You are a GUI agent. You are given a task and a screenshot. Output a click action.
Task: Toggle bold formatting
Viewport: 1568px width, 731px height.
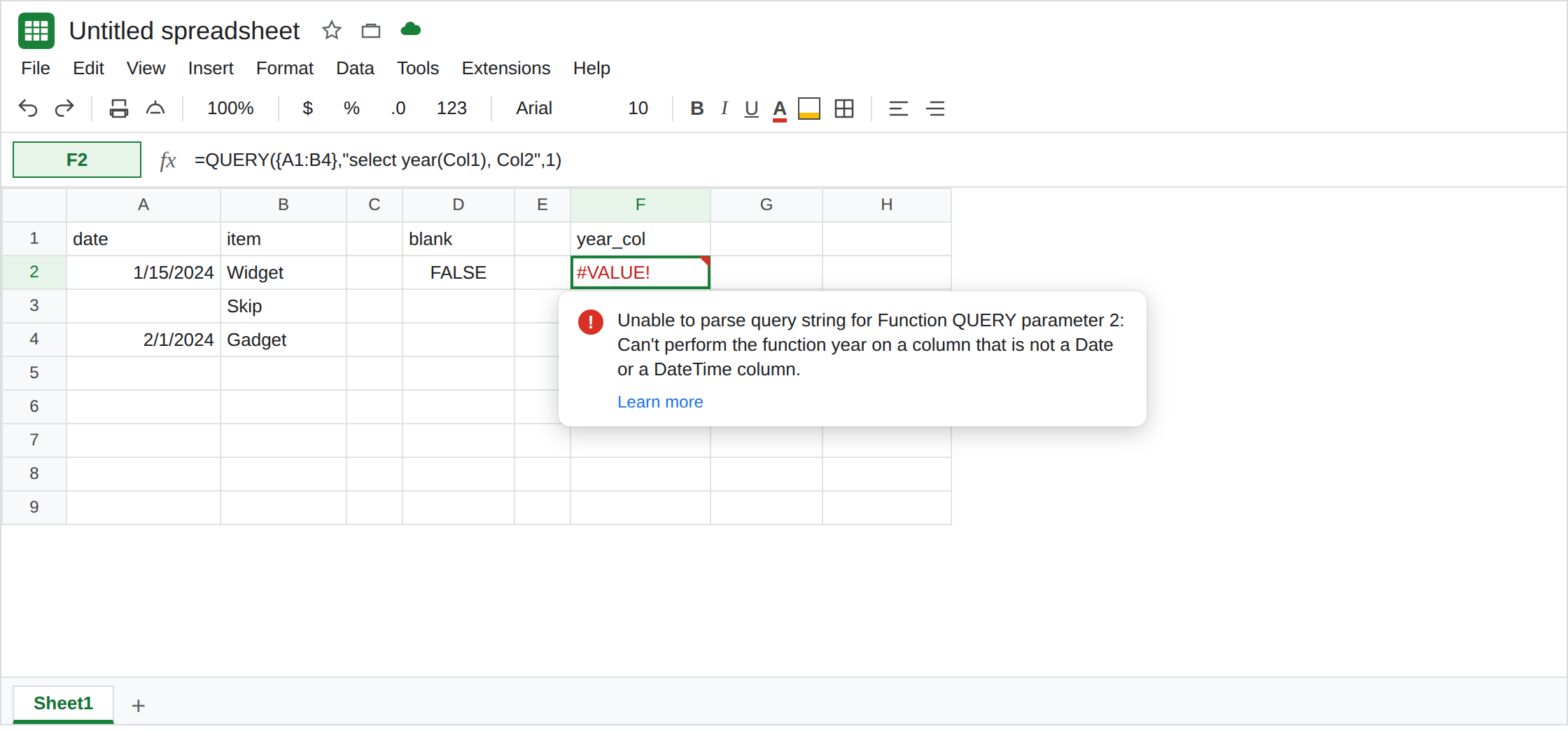696,109
